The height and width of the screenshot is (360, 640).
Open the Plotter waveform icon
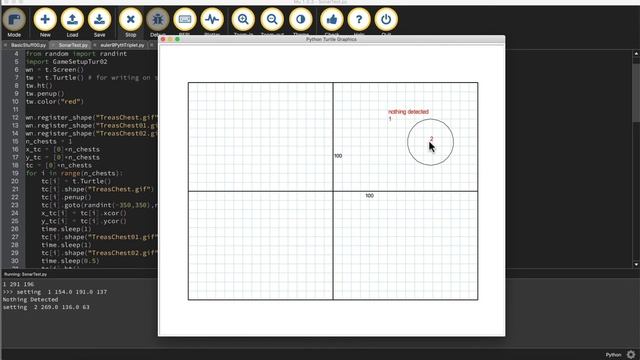[212, 20]
